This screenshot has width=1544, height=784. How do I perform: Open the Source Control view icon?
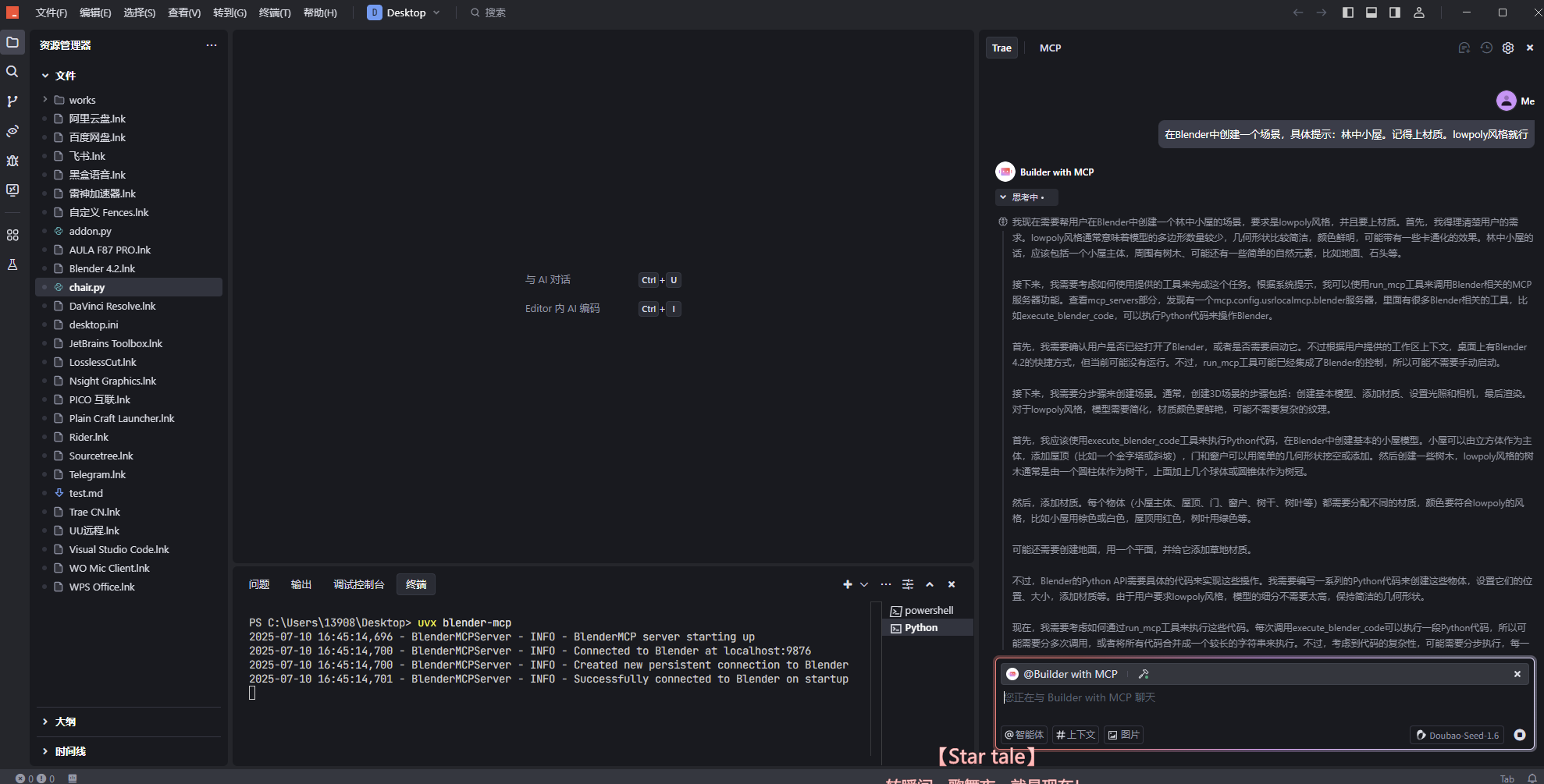pyautogui.click(x=12, y=101)
